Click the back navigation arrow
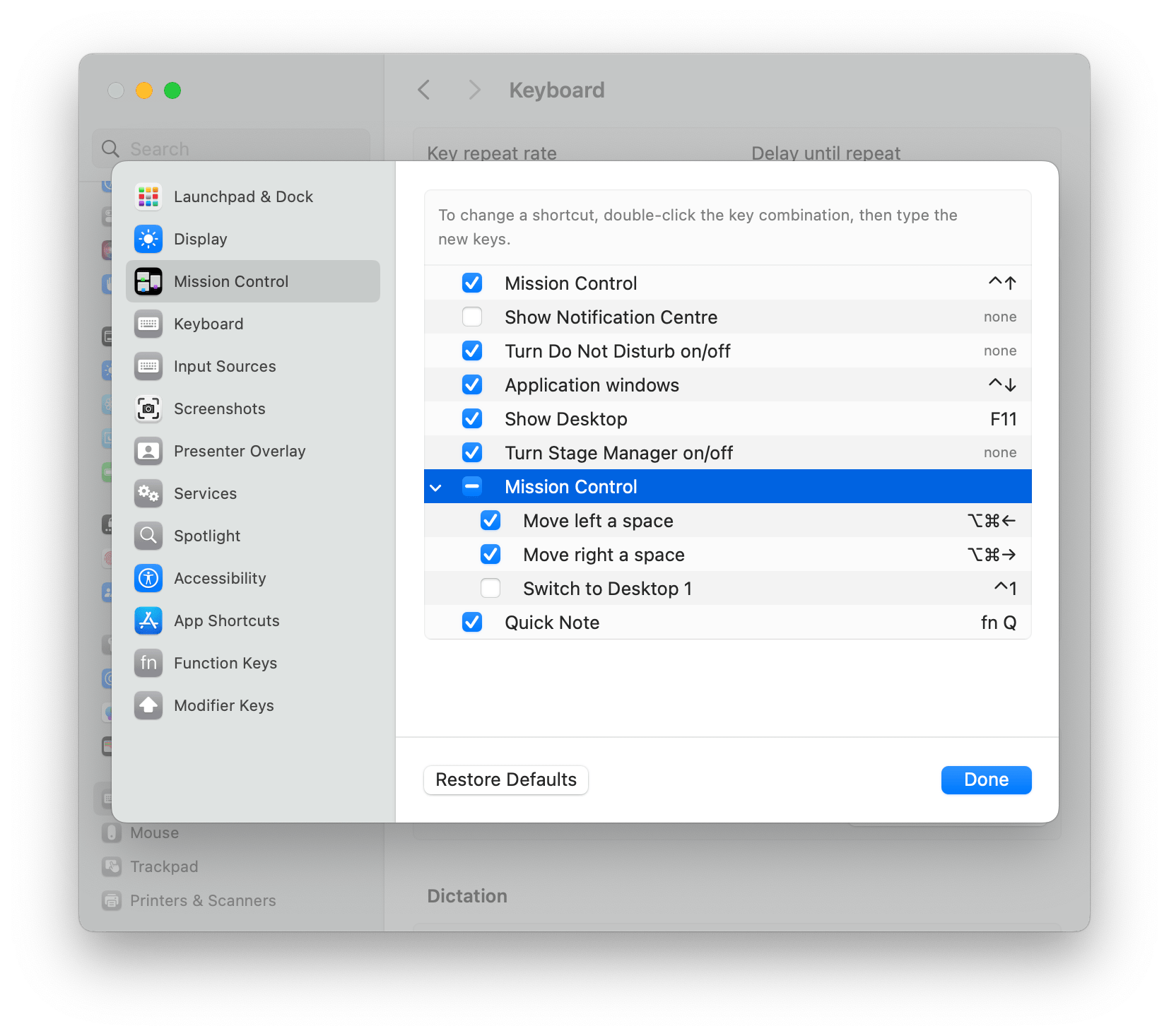 (x=423, y=90)
